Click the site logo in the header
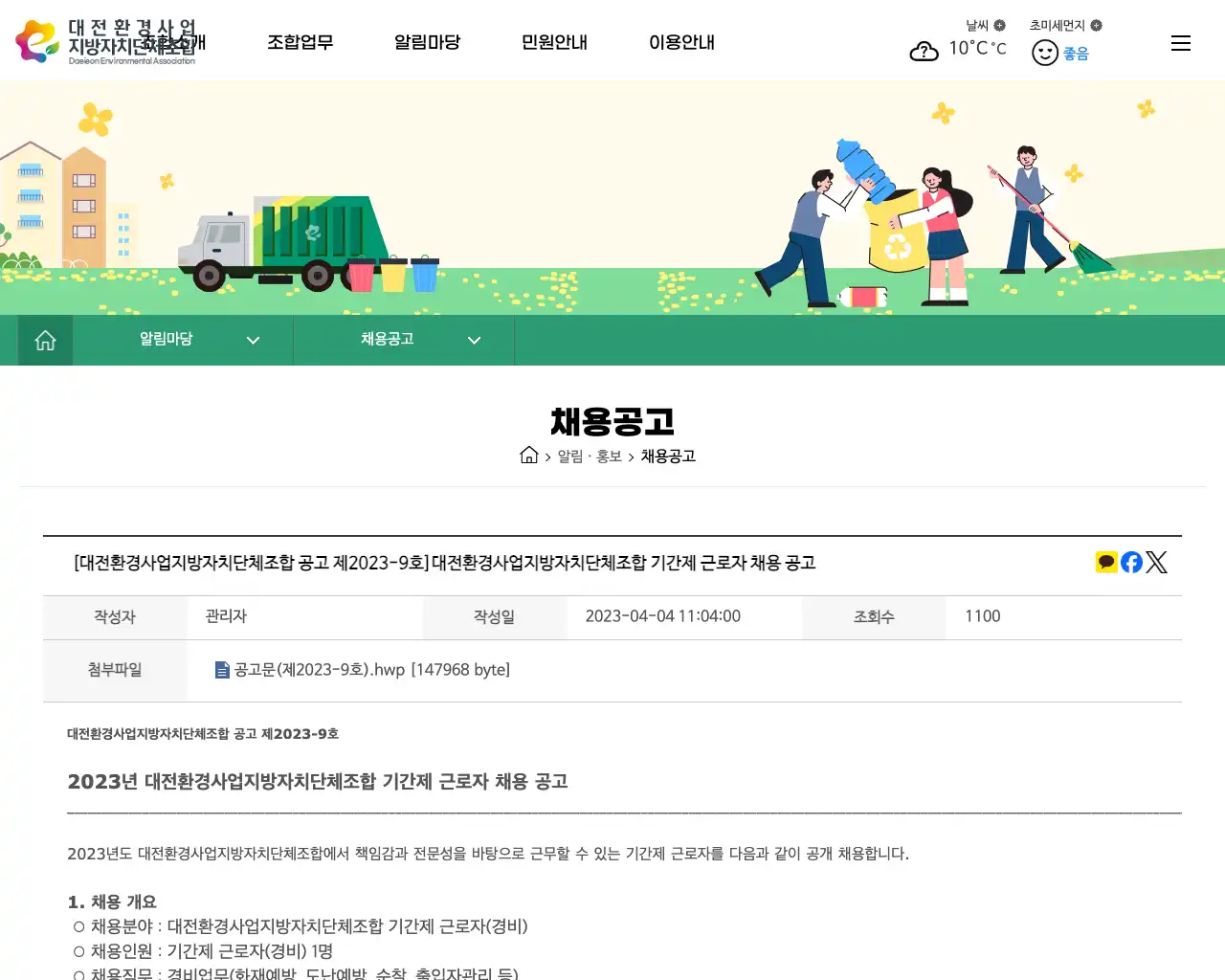Viewport: 1225px width, 980px height. coord(110,40)
